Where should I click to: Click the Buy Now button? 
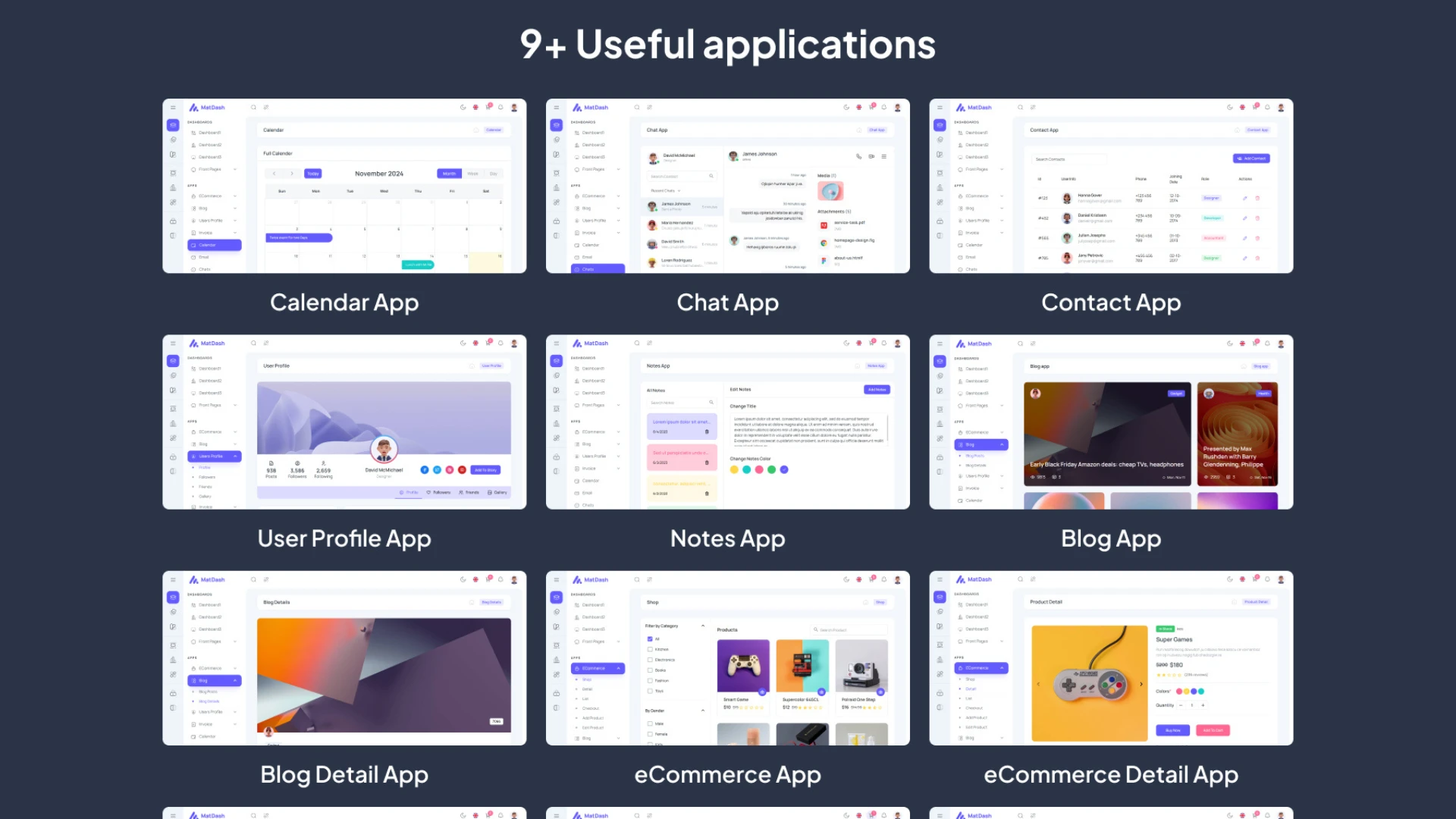(1172, 730)
